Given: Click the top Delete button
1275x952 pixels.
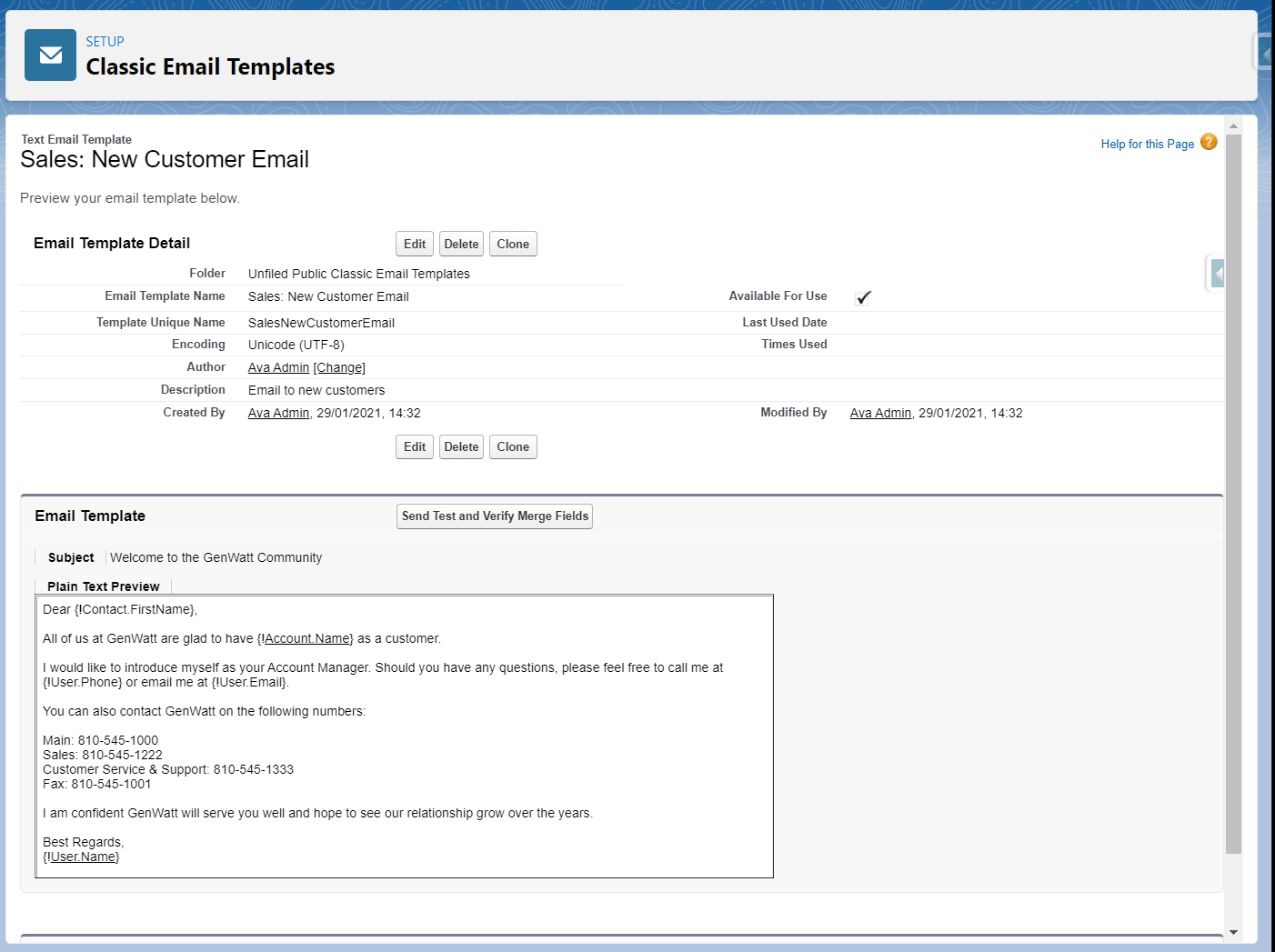Looking at the screenshot, I should pyautogui.click(x=461, y=244).
